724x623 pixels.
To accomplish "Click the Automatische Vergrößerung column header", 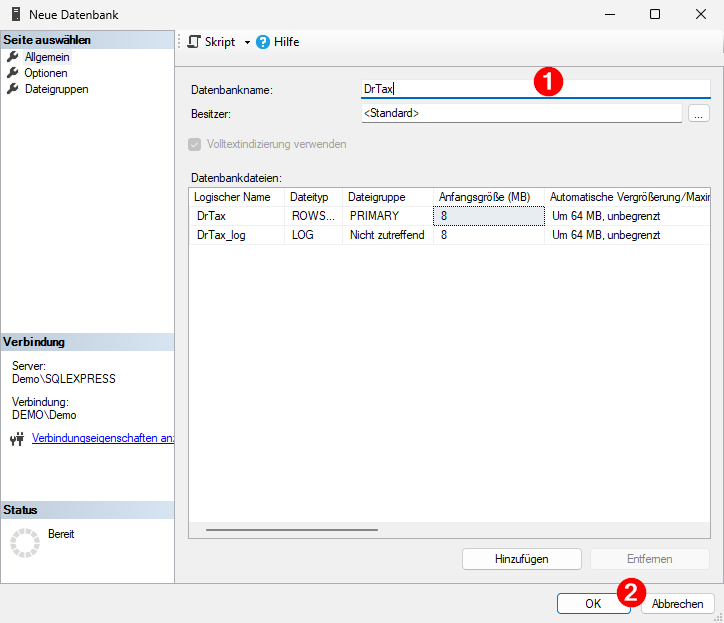I will coord(627,197).
